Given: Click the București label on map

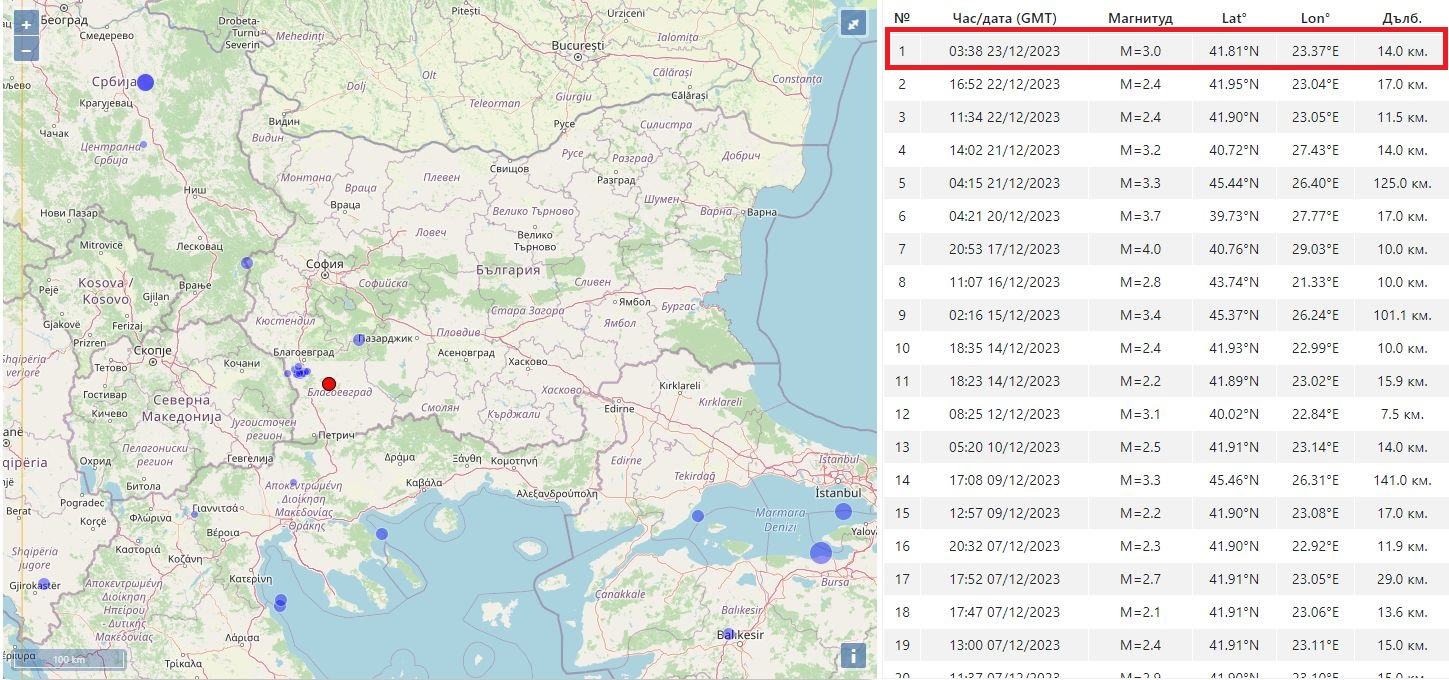Looking at the screenshot, I should tap(577, 46).
